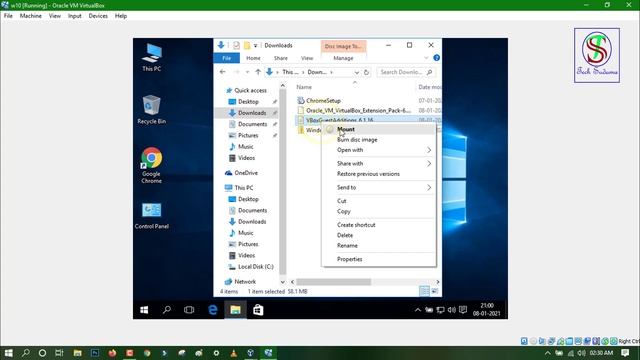Expand Send to submenu arrow
The height and width of the screenshot is (360, 640).
429,188
